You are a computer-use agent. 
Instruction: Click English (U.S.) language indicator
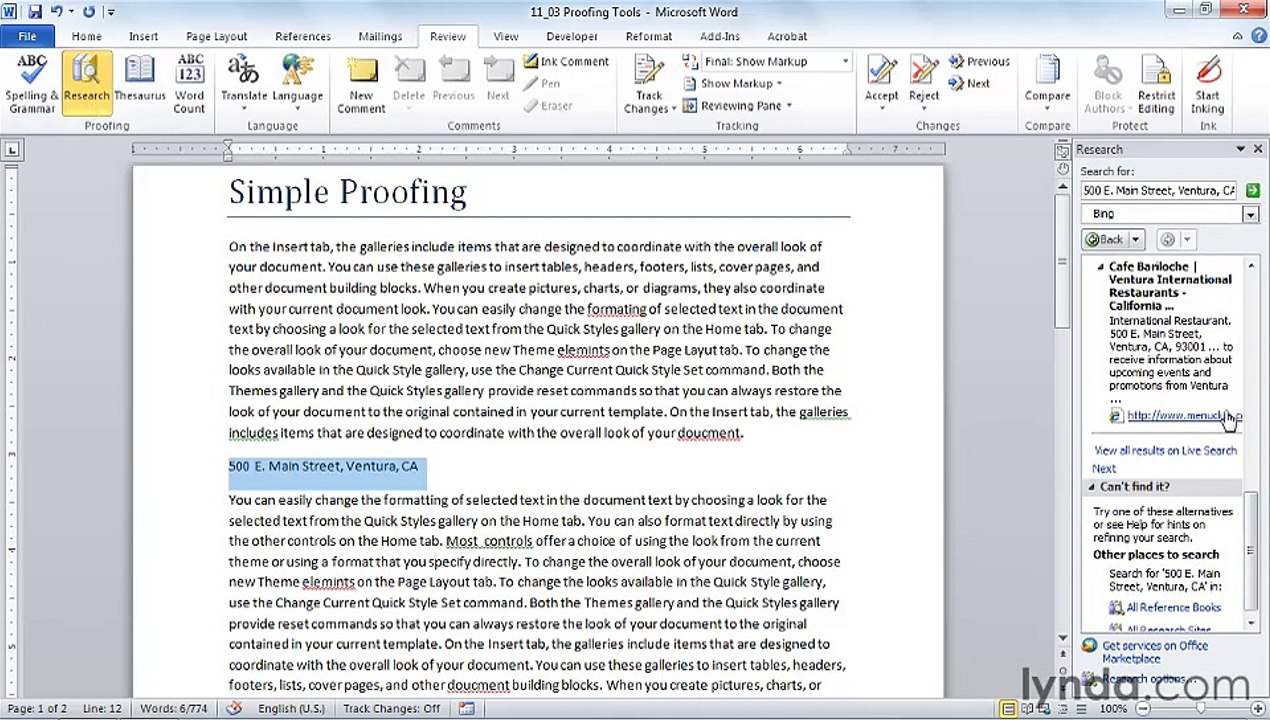291,709
